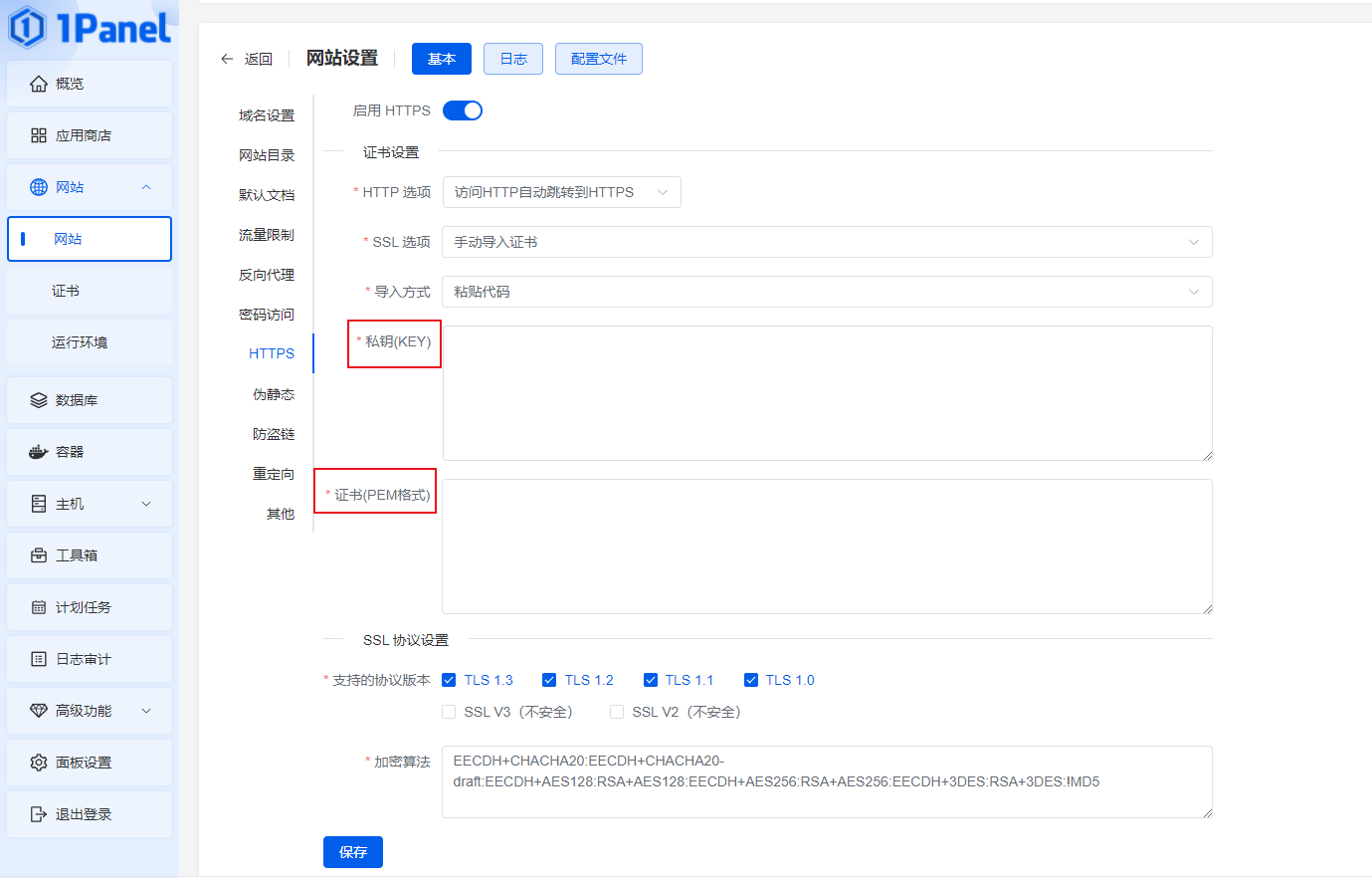The image size is (1372, 878).
Task: Click the 日志审计 list icon
Action: (39, 659)
